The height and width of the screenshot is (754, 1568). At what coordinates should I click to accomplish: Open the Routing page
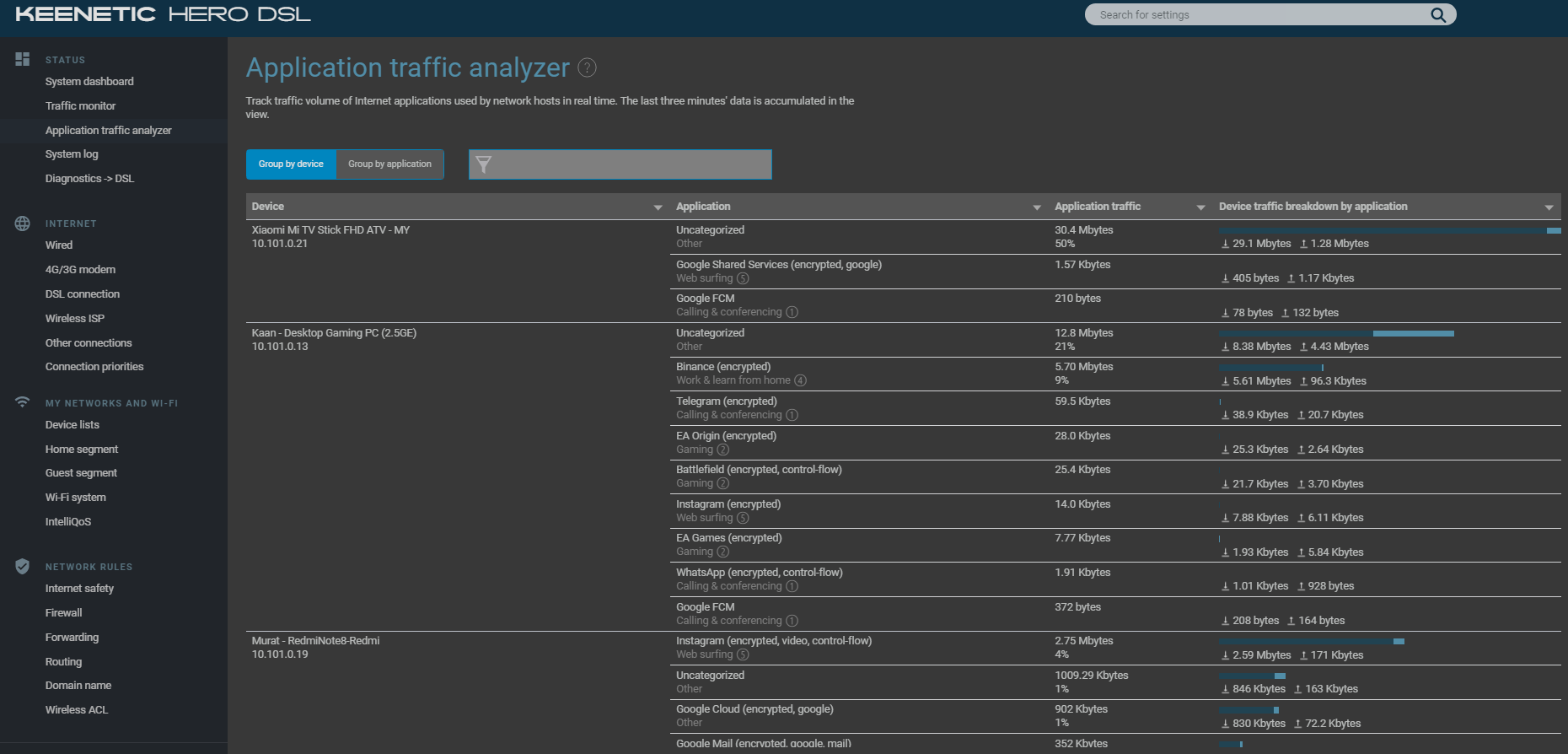click(x=63, y=662)
